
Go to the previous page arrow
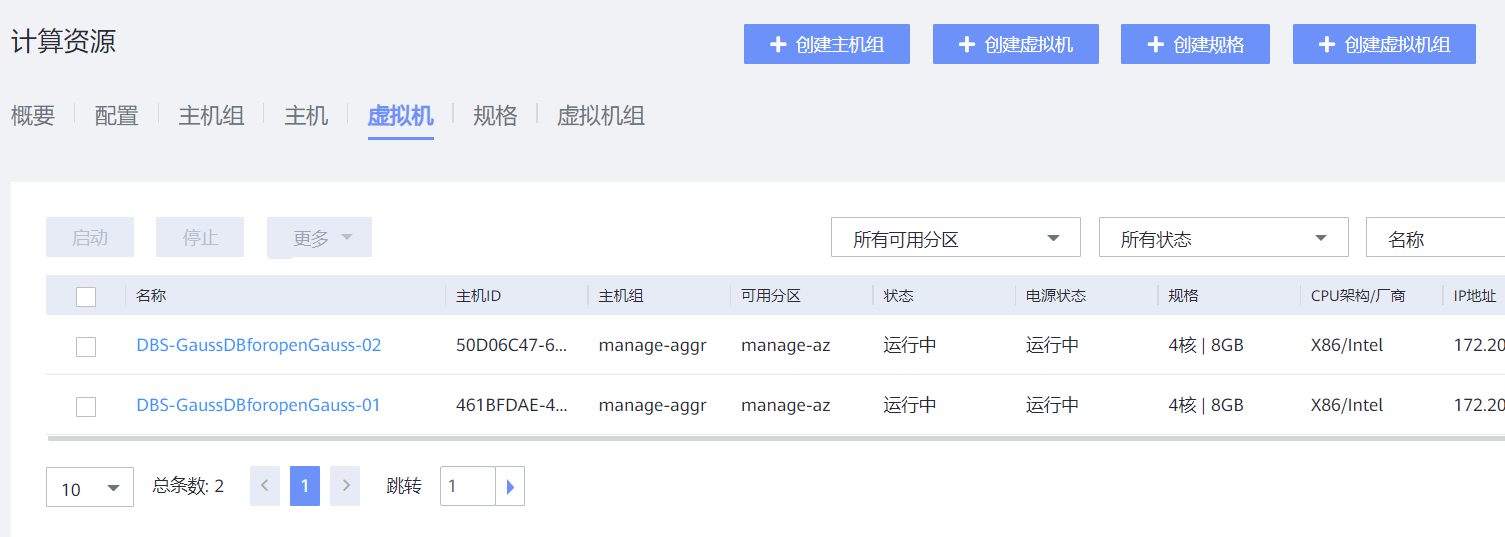[265, 486]
